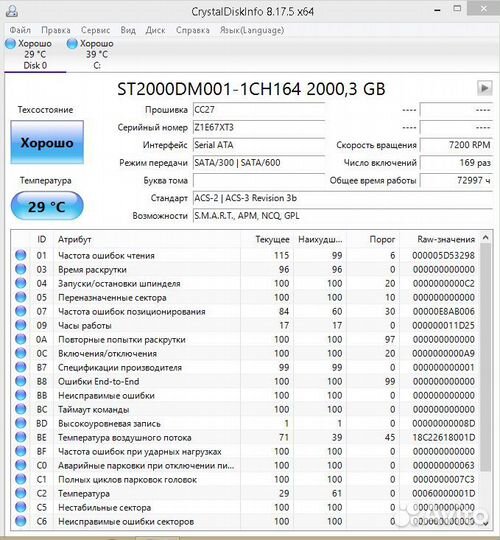Click raw value 0006000001D in Температура row
Screen dimensions: 500x540
click(x=444, y=494)
